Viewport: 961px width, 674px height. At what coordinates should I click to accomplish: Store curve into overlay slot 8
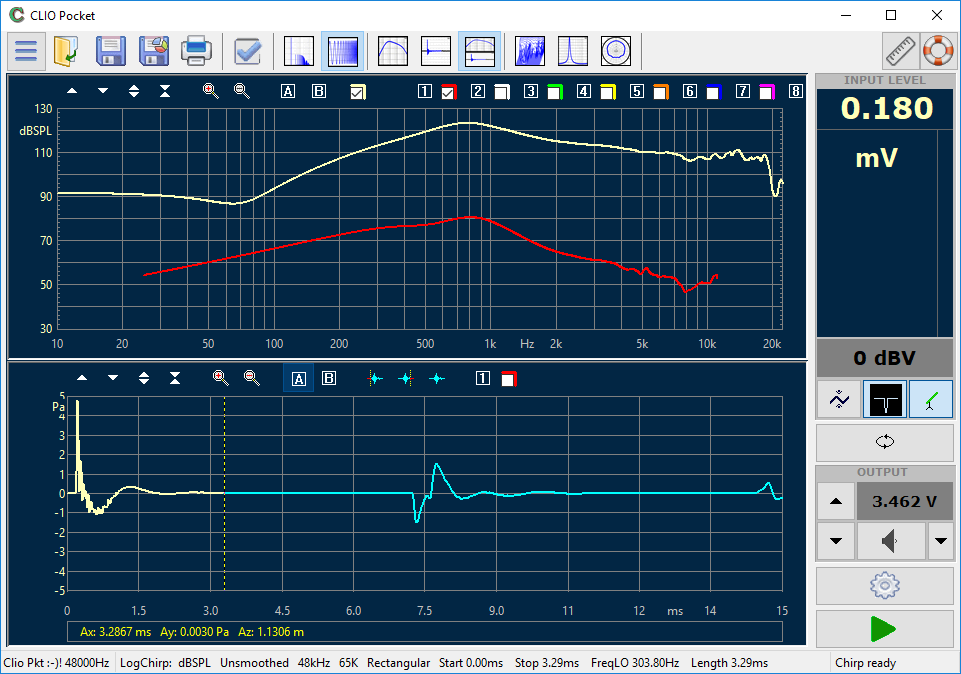click(796, 91)
